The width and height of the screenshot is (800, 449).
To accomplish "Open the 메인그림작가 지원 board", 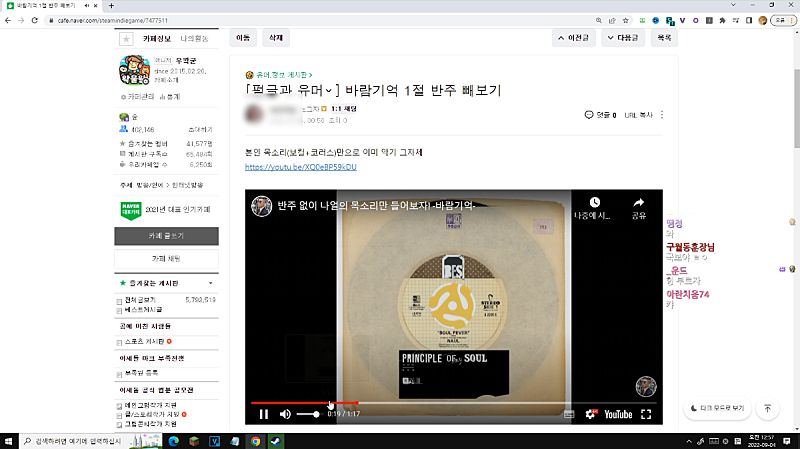I will click(151, 405).
